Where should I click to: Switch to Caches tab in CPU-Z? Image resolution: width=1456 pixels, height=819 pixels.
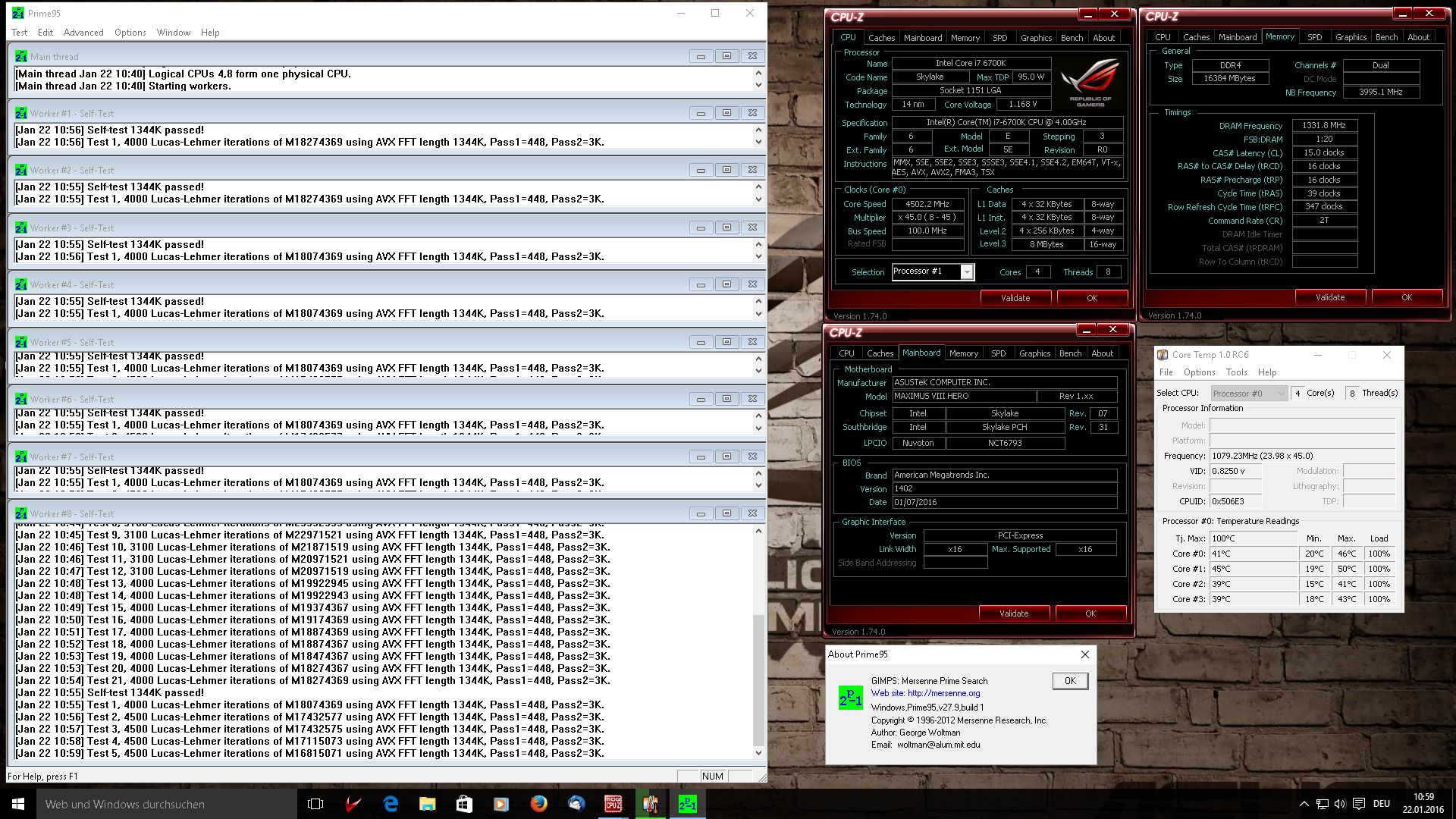point(881,38)
